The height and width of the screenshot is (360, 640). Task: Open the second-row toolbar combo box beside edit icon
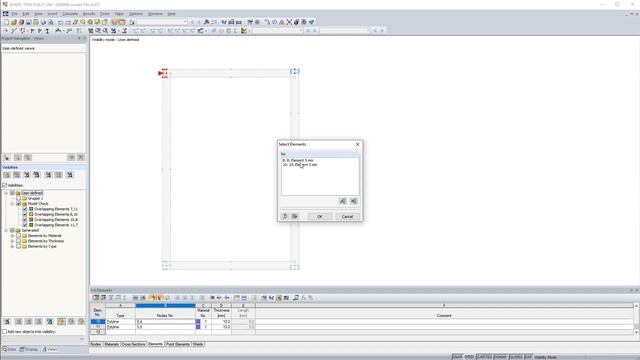(x=278, y=31)
